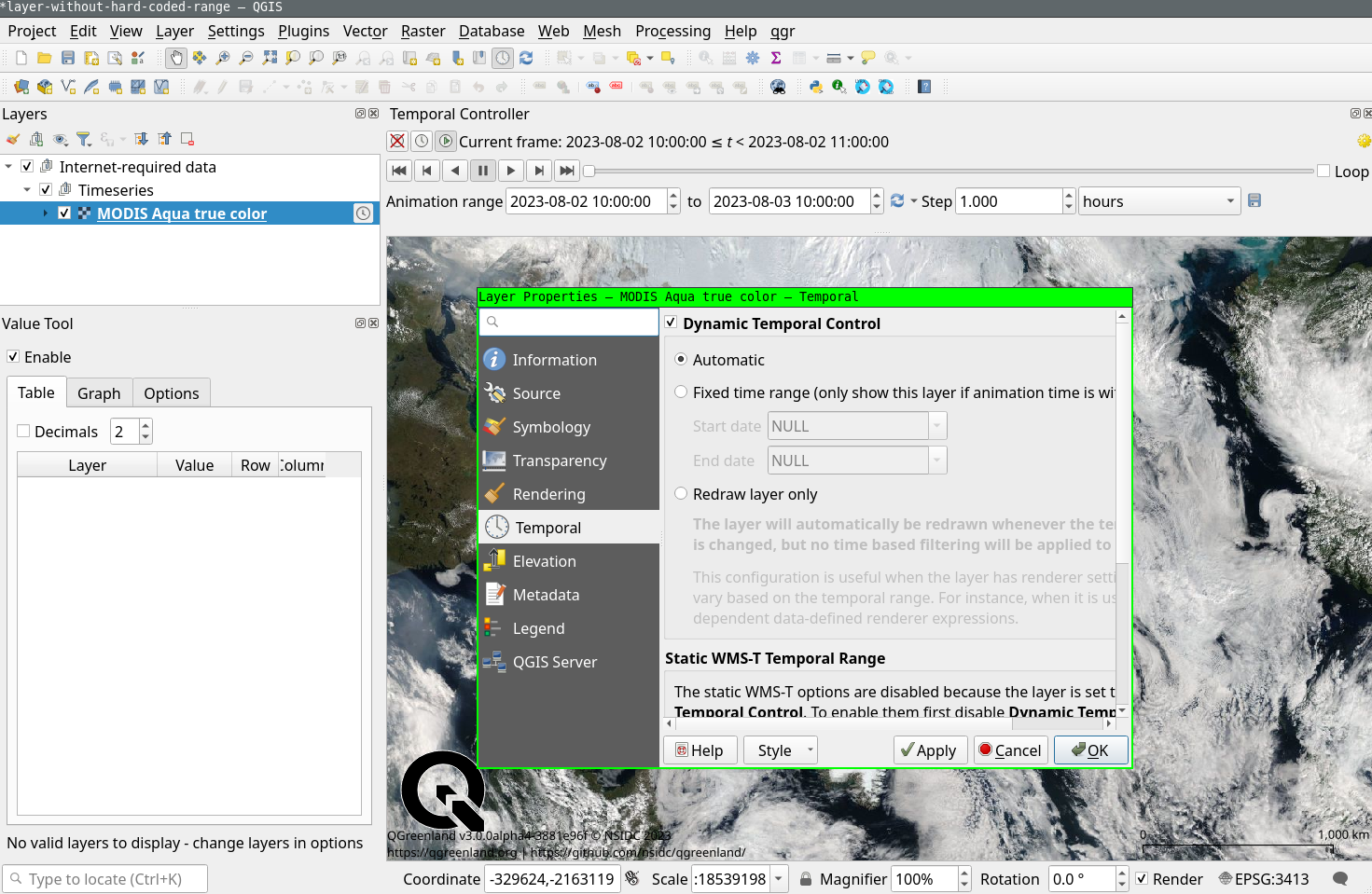1372x894 pixels.
Task: Enable the Loop checkbox
Action: pos(1323,171)
